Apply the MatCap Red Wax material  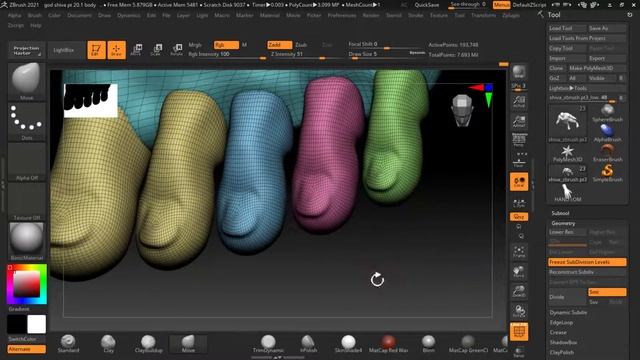[388, 344]
